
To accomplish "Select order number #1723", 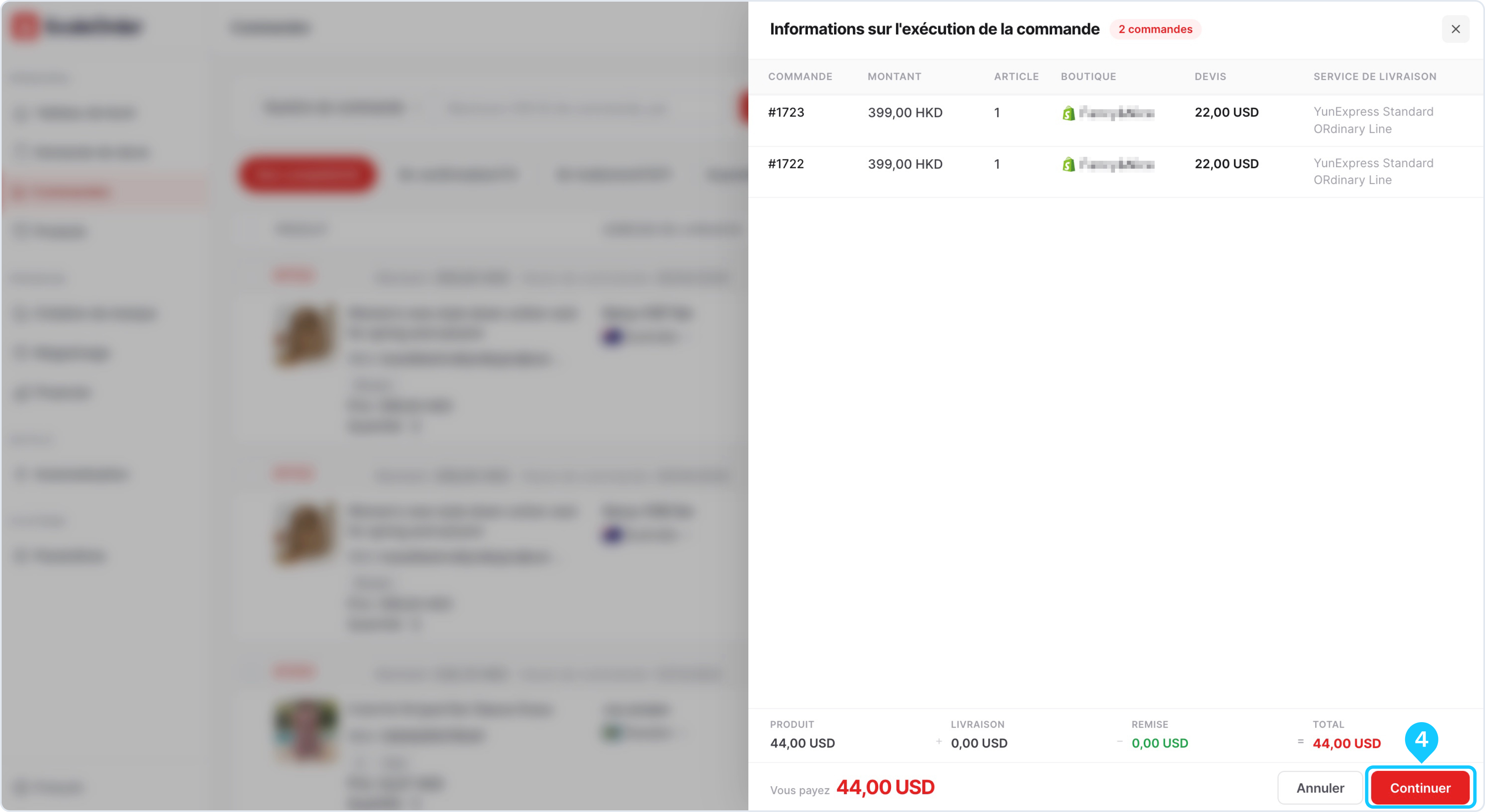I will coord(786,112).
